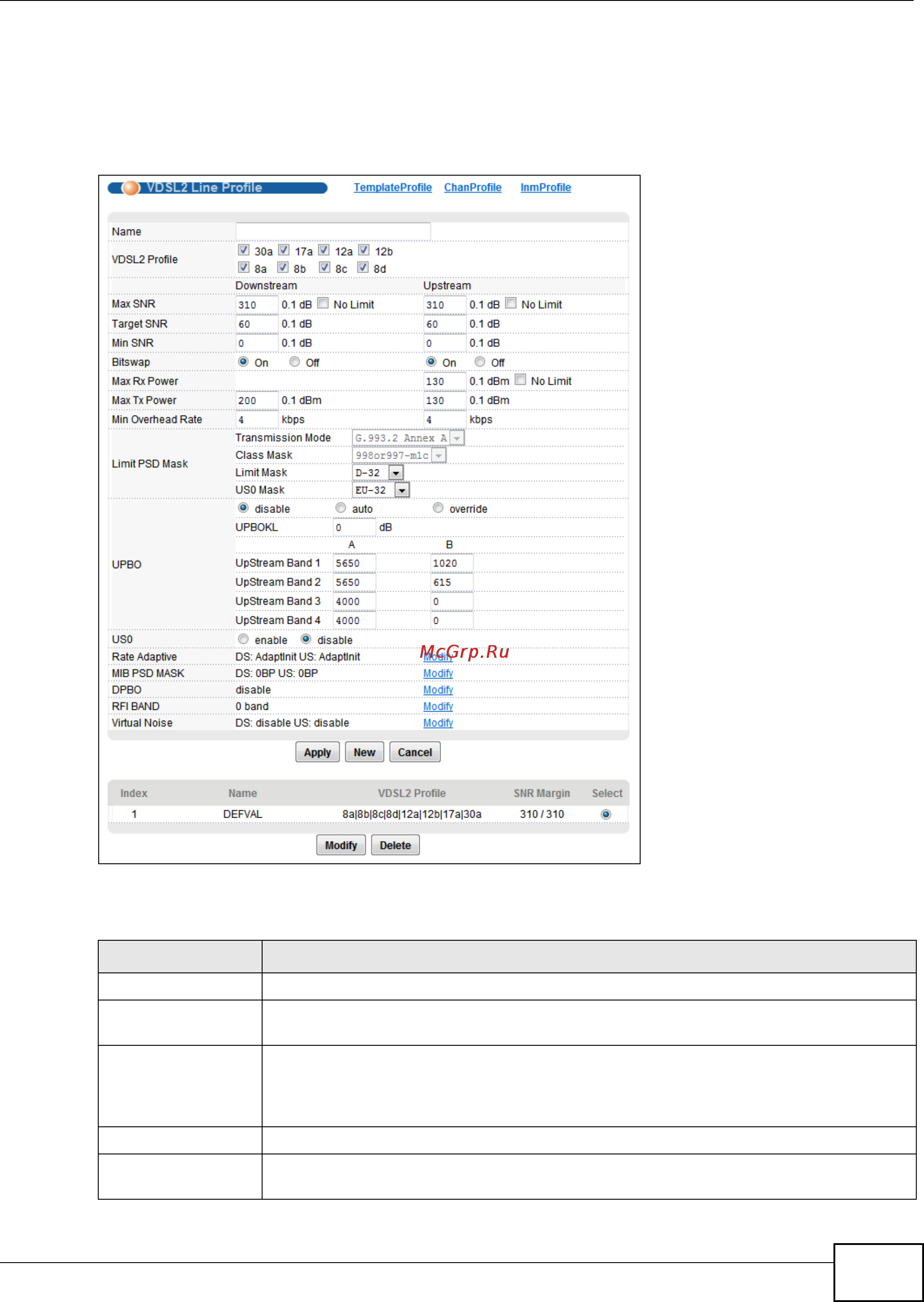Switch to the ChanProfile page
924x1302 pixels.
pos(472,188)
